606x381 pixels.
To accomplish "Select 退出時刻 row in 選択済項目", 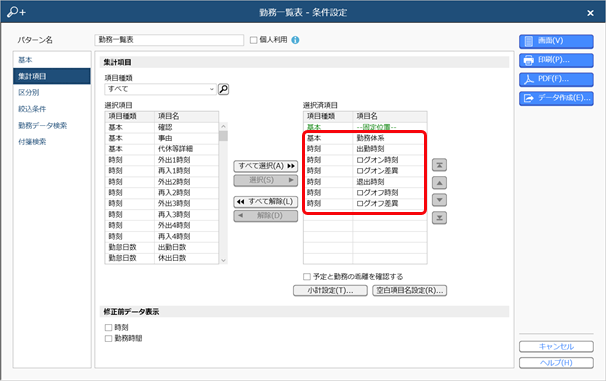I will point(365,182).
